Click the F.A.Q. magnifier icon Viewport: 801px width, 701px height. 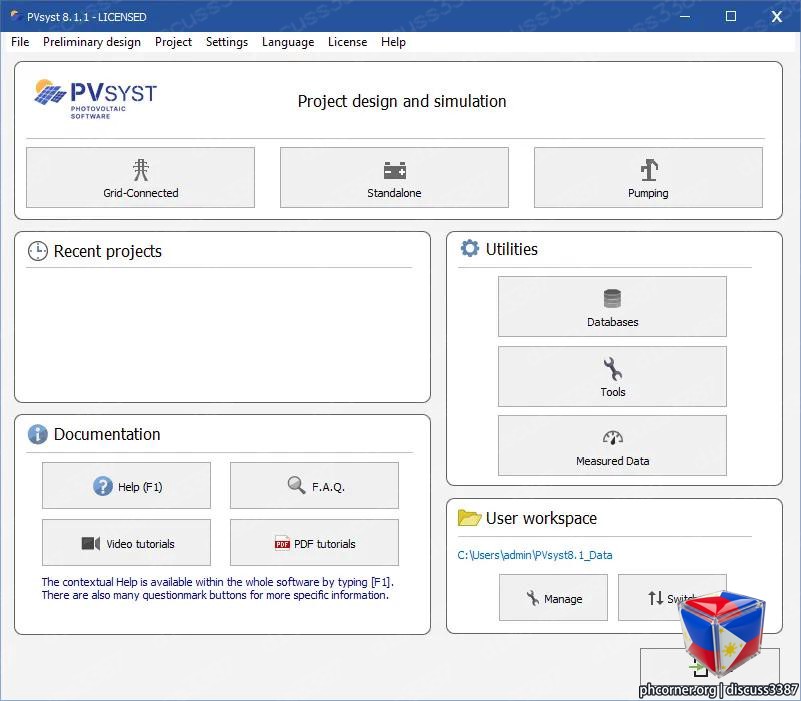(296, 485)
